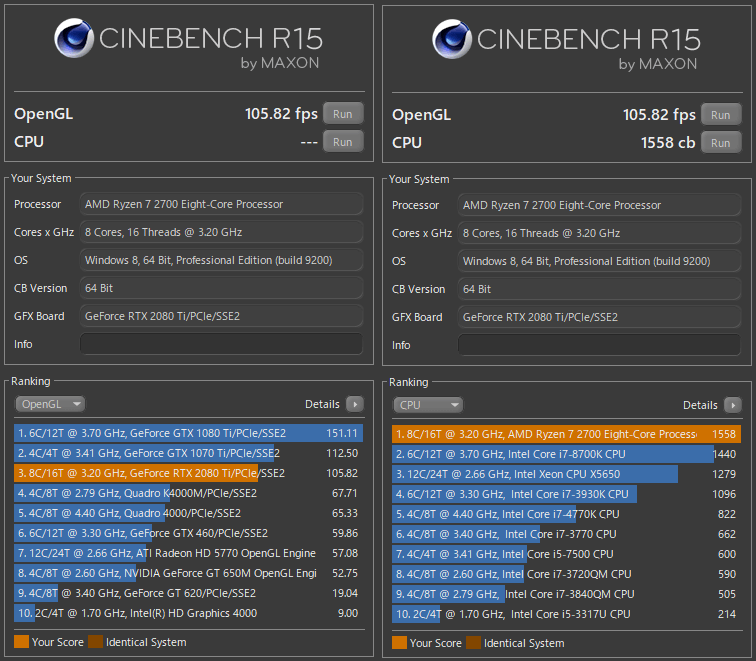Select Intel Core i7-3720QM ranking entry
756x661 pixels.
pos(567,574)
